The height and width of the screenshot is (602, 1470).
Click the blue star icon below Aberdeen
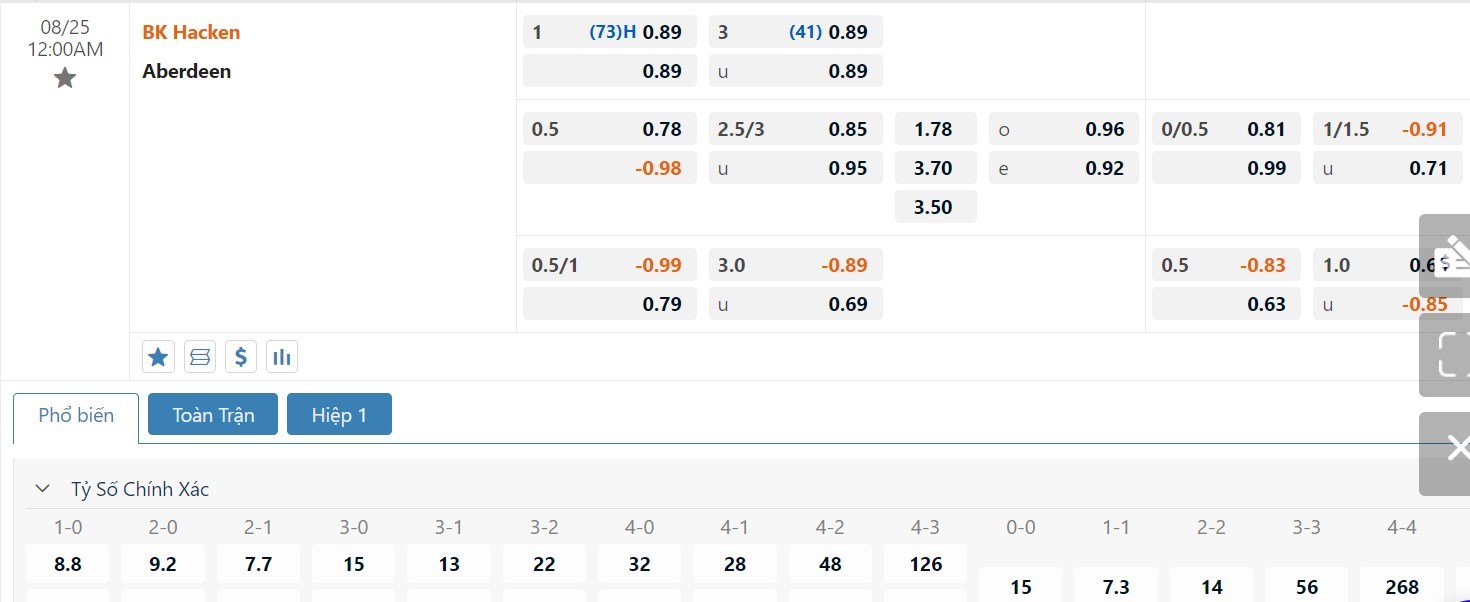(158, 357)
